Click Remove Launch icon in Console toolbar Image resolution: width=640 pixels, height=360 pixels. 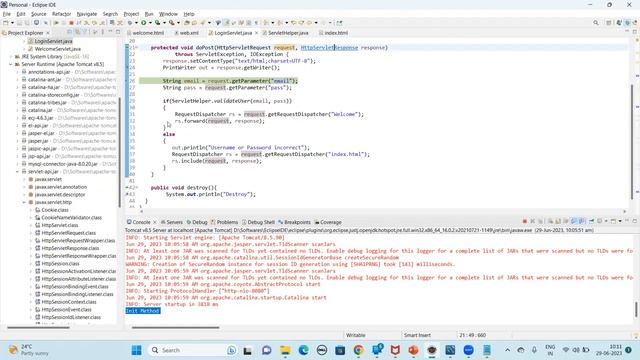tap(533, 221)
